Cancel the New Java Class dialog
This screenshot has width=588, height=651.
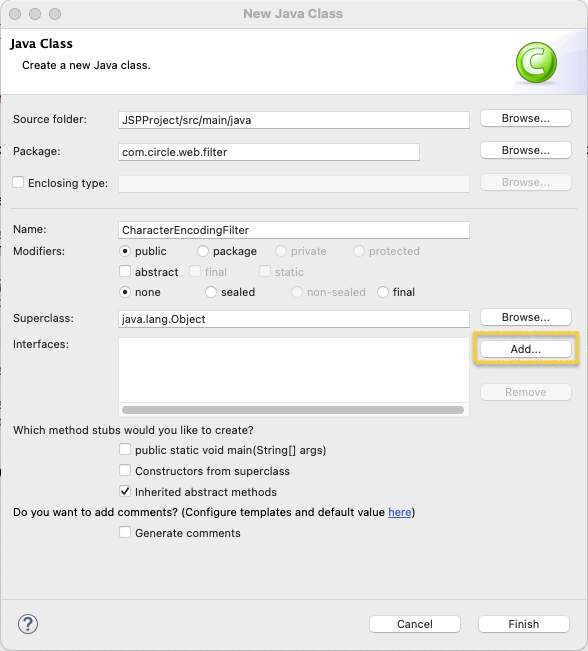[415, 624]
